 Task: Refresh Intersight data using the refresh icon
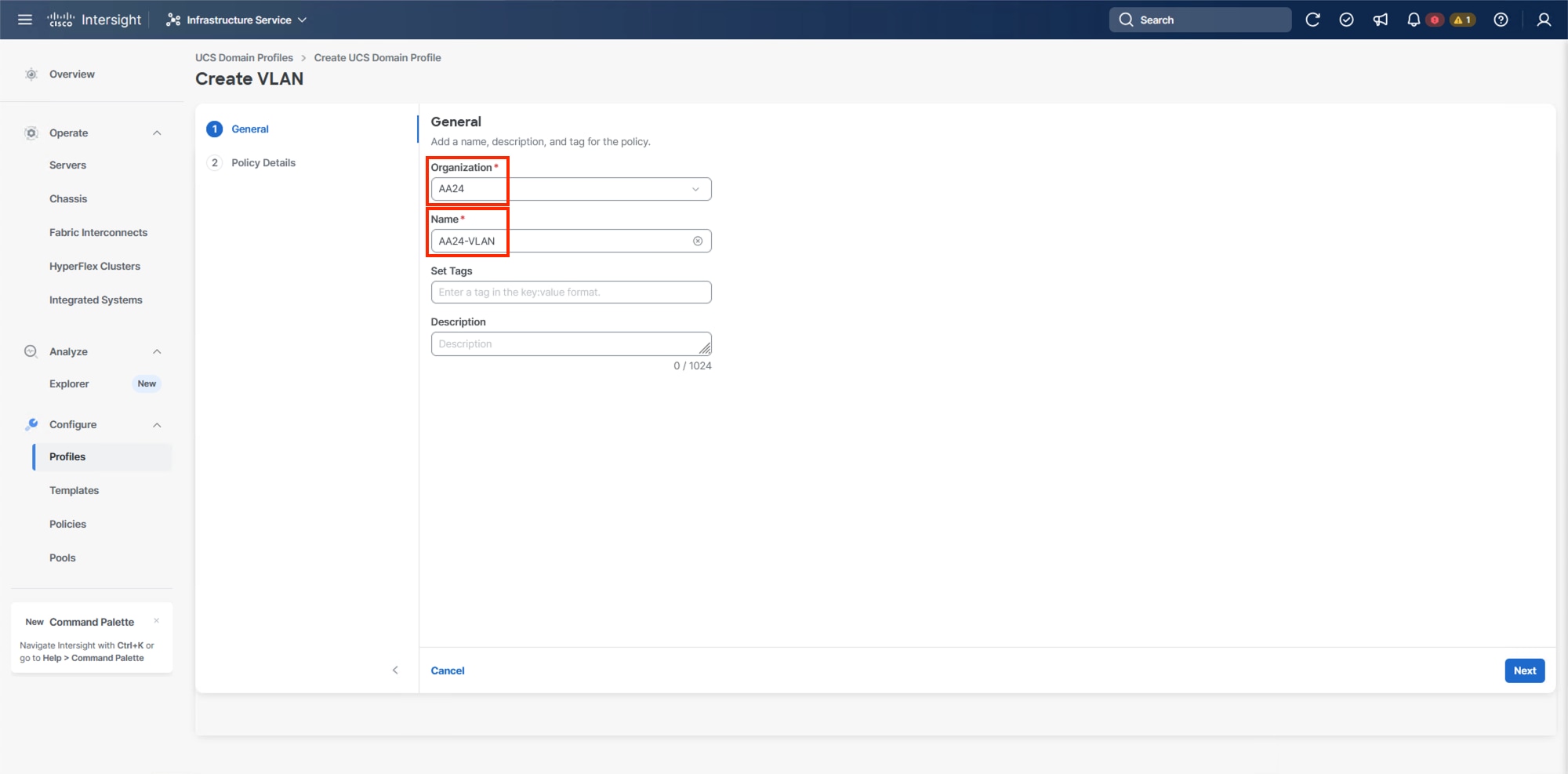1313,20
